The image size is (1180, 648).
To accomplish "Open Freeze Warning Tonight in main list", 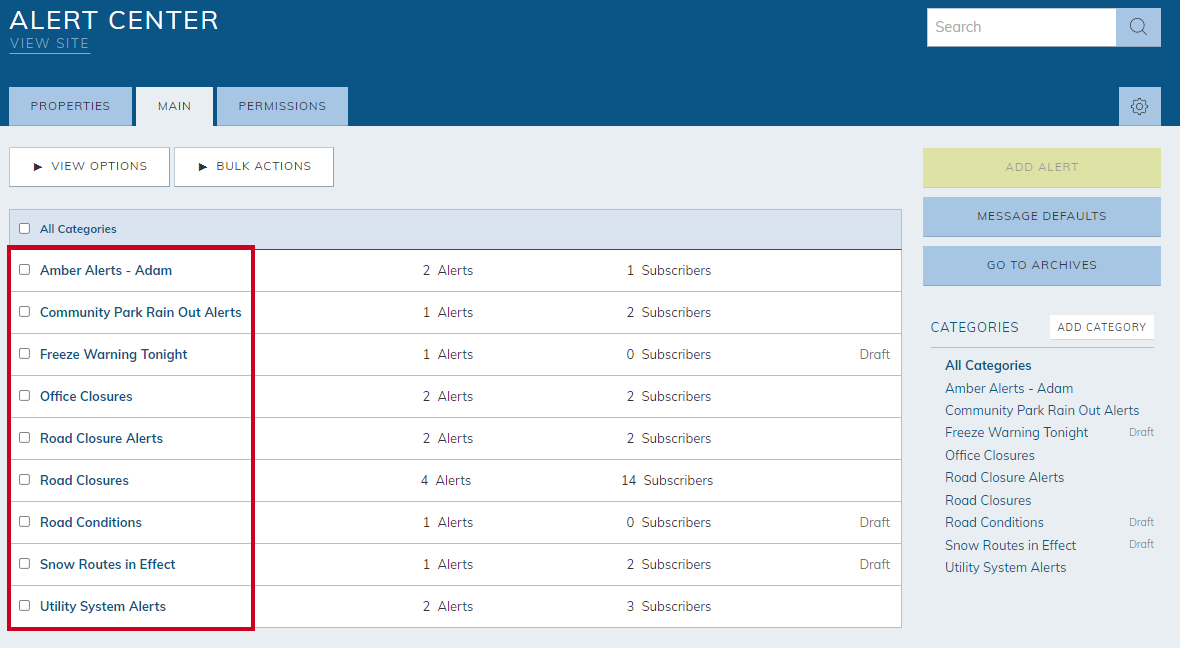I will (x=114, y=354).
